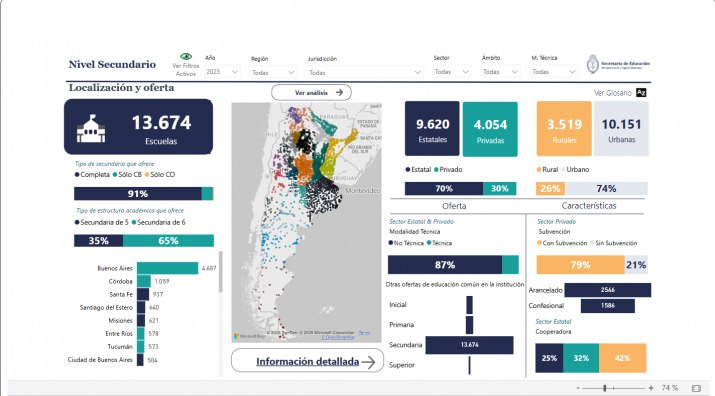Select the 9.620 Estatales card

pyautogui.click(x=432, y=129)
